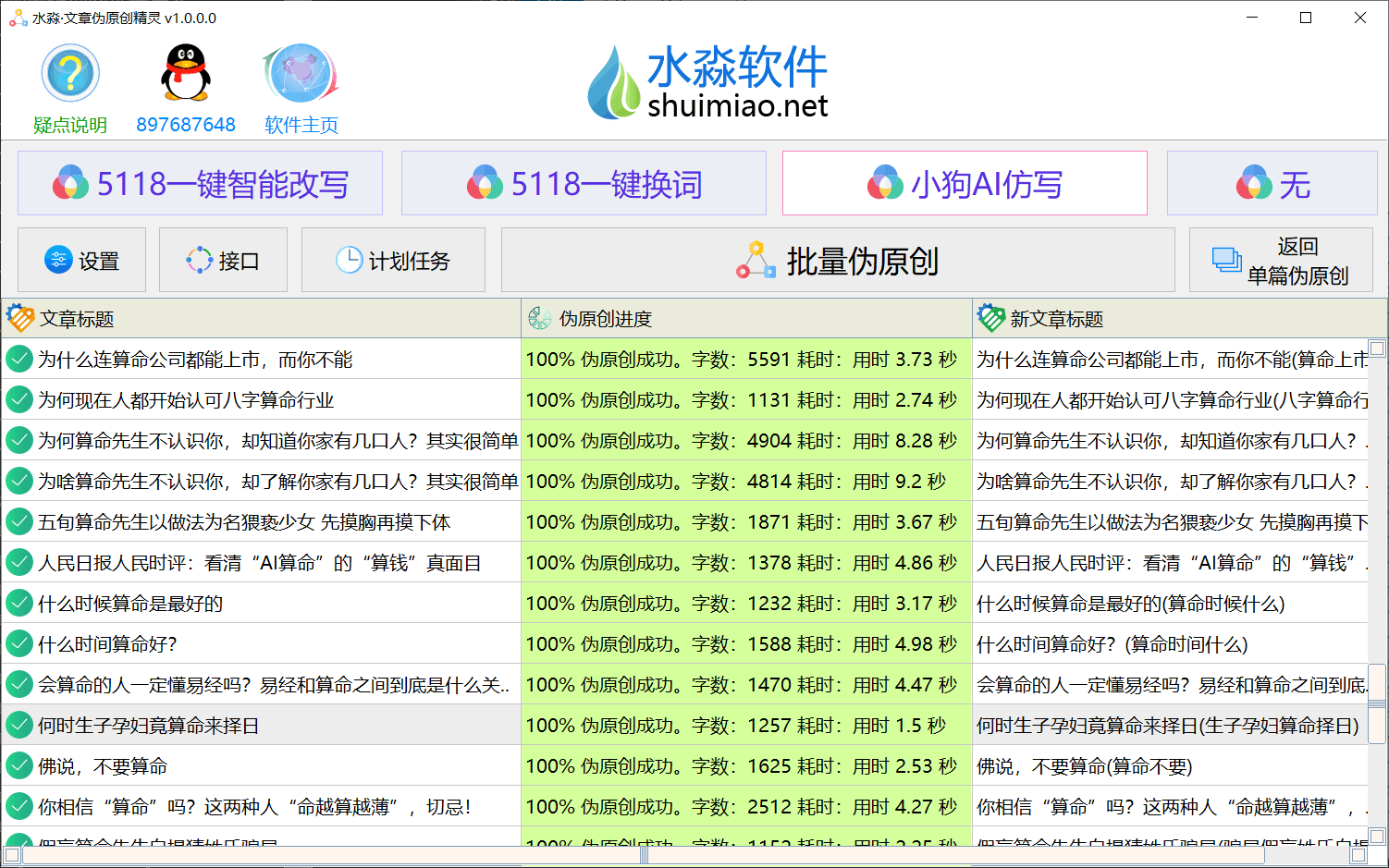The image size is (1389, 868).
Task: Select the 5118一键智能改写 option
Action: [x=200, y=183]
